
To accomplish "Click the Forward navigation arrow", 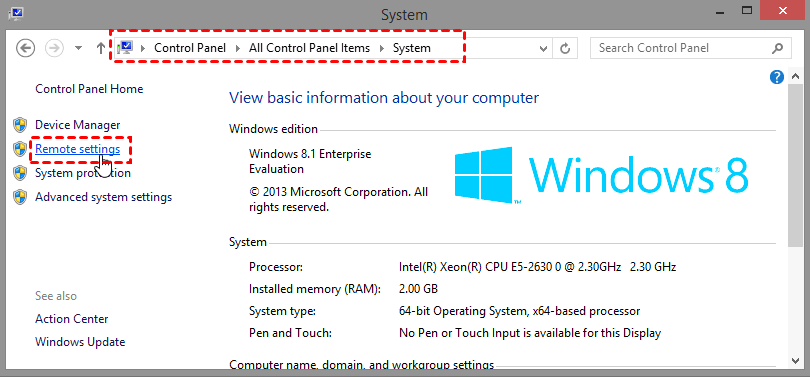I will pyautogui.click(x=54, y=48).
